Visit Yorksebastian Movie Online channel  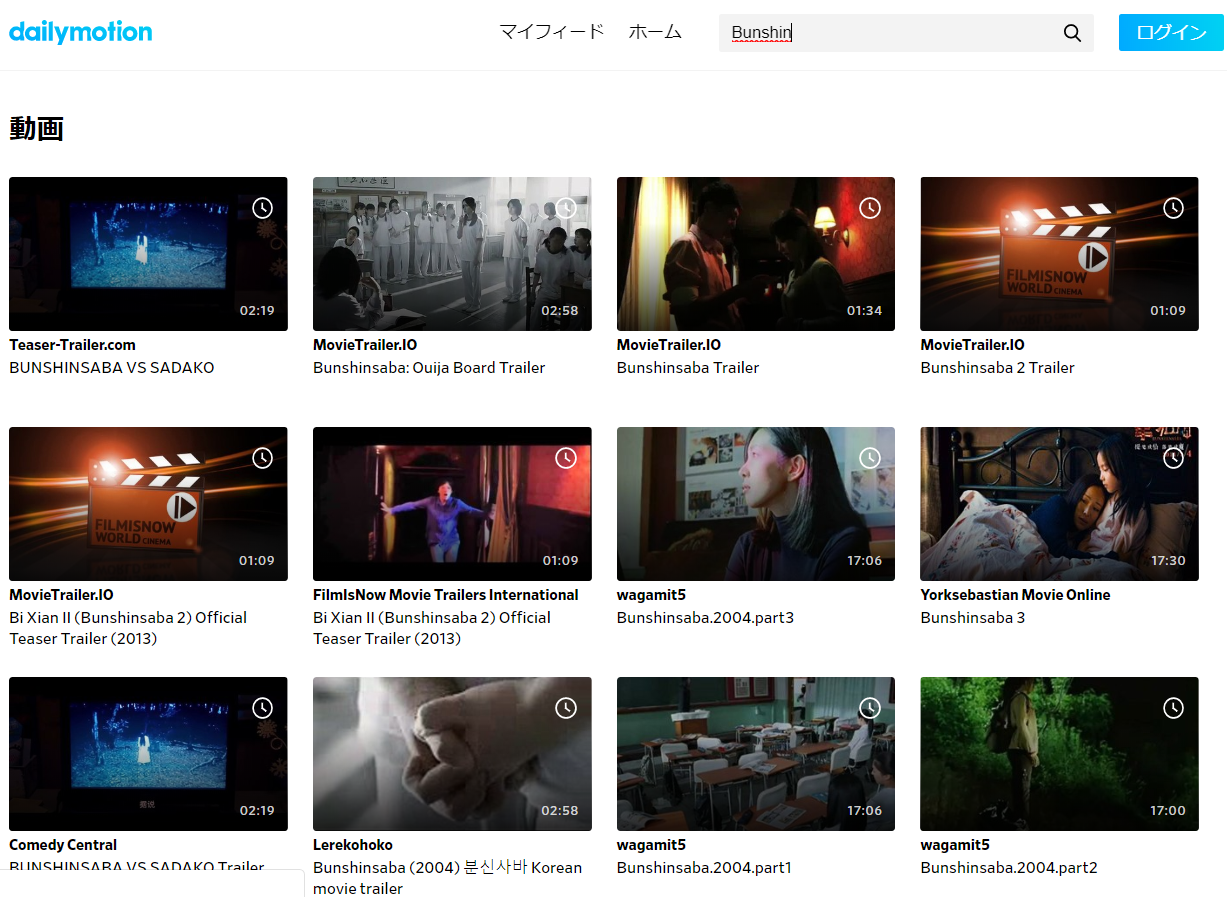[x=1015, y=595]
